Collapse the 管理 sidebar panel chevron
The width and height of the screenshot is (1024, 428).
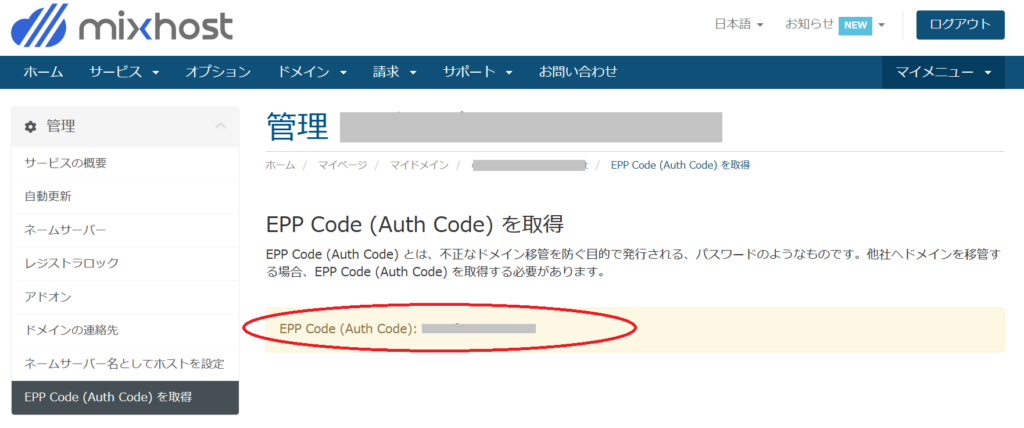point(220,126)
